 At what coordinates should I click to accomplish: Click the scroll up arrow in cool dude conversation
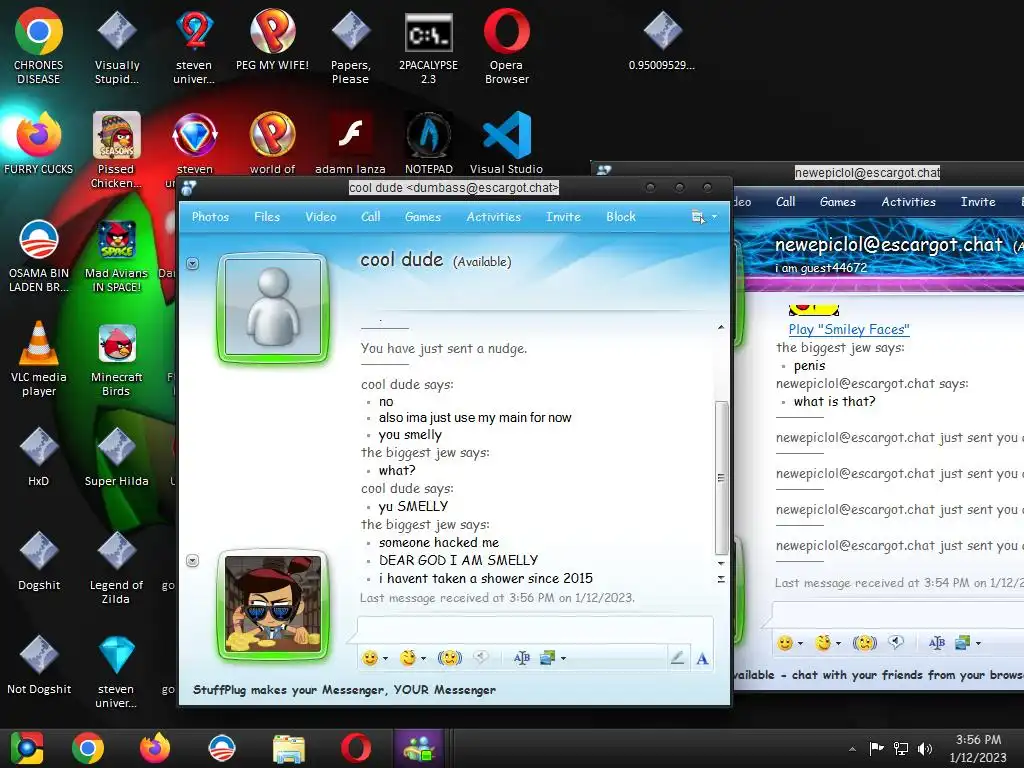(x=721, y=327)
